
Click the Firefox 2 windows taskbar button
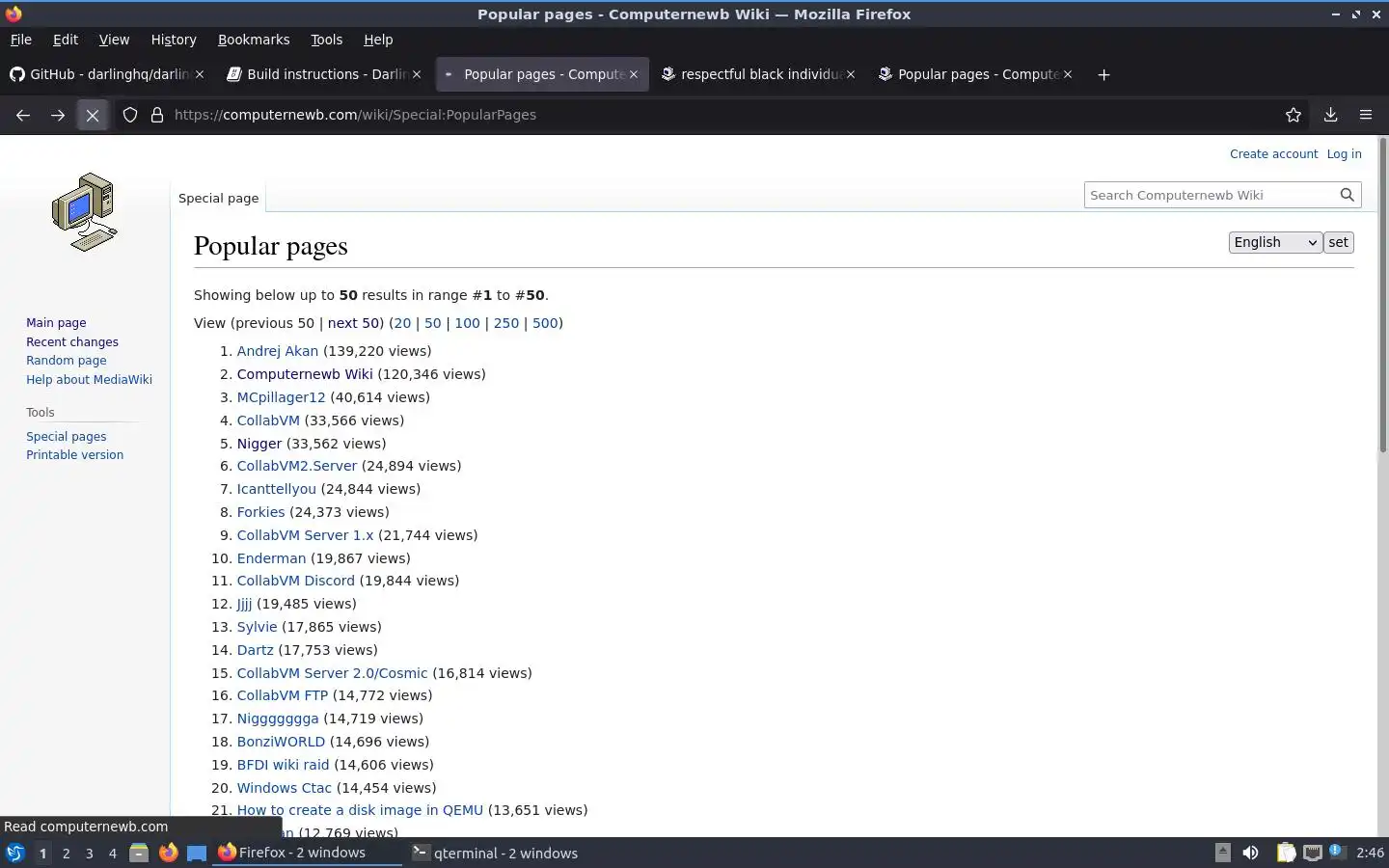point(307,854)
